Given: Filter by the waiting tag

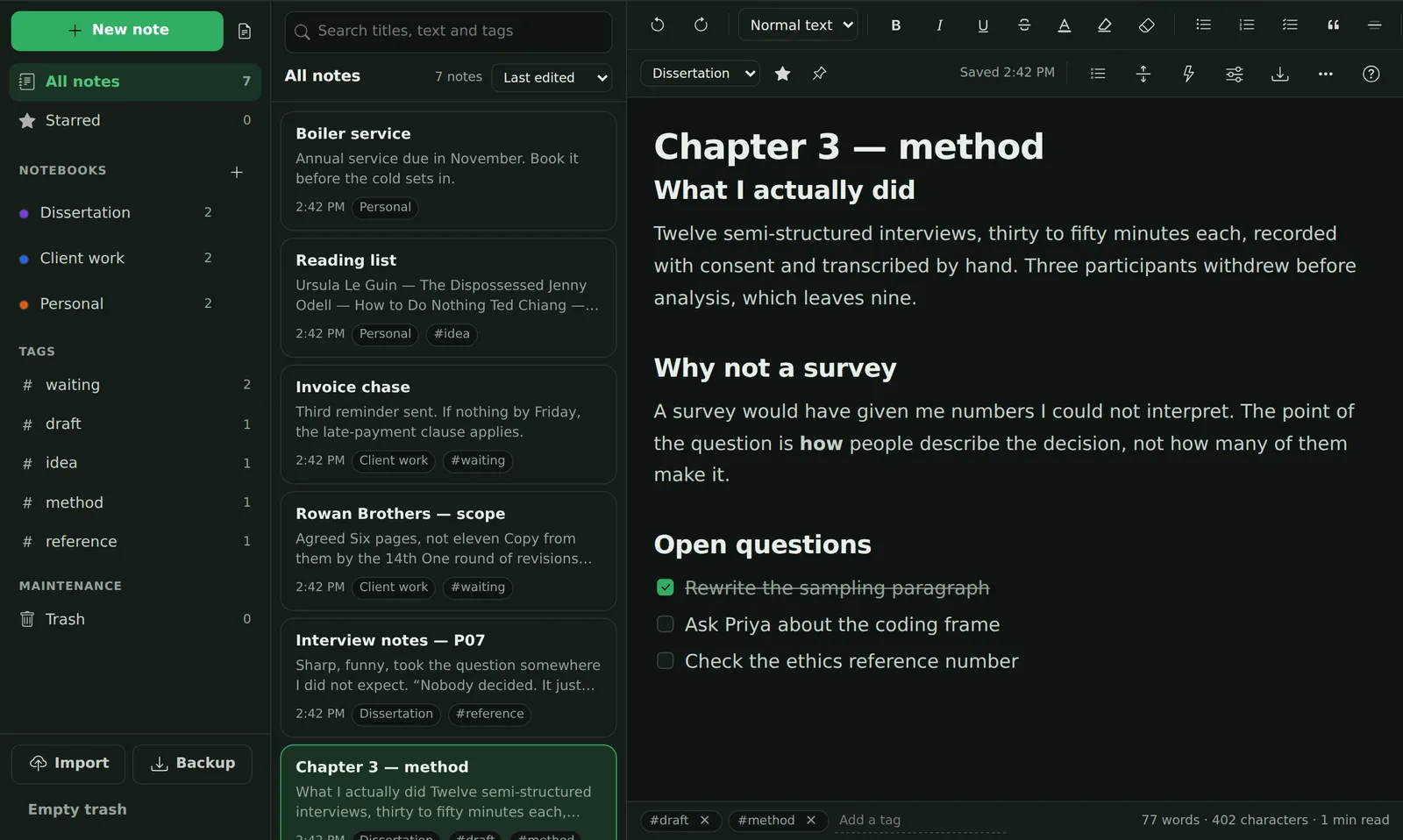Looking at the screenshot, I should [135, 385].
